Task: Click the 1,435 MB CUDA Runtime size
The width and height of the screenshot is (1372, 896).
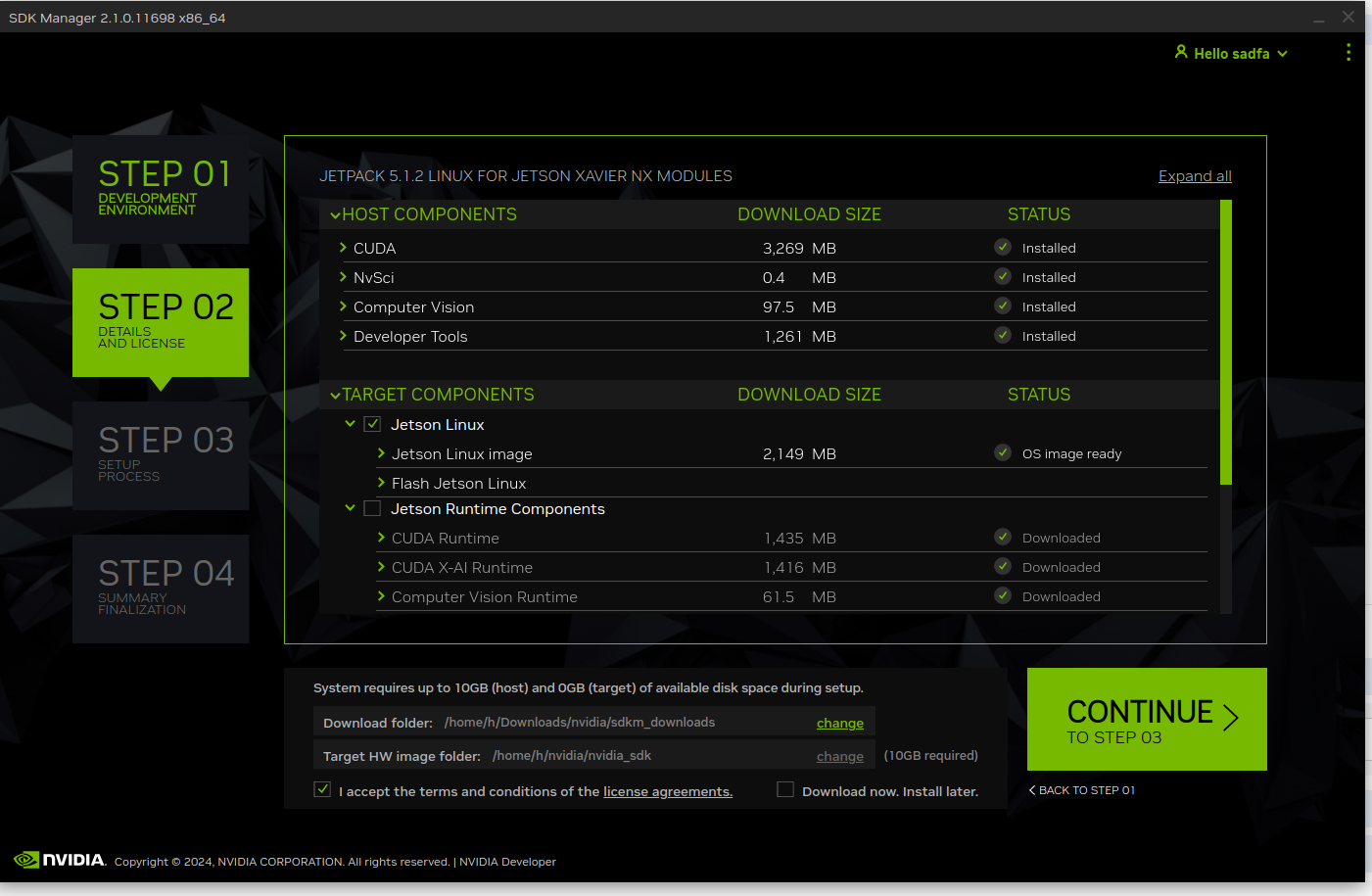Action: tap(799, 538)
